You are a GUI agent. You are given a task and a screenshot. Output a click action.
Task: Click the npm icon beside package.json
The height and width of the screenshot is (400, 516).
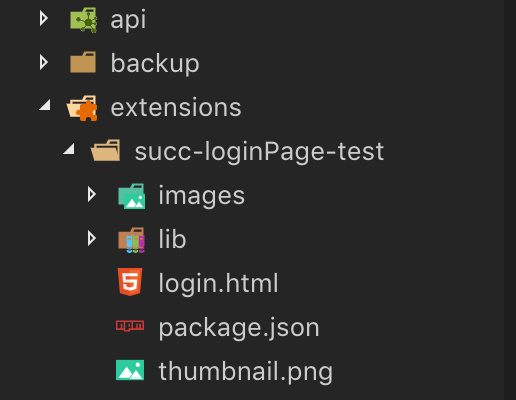click(x=130, y=325)
